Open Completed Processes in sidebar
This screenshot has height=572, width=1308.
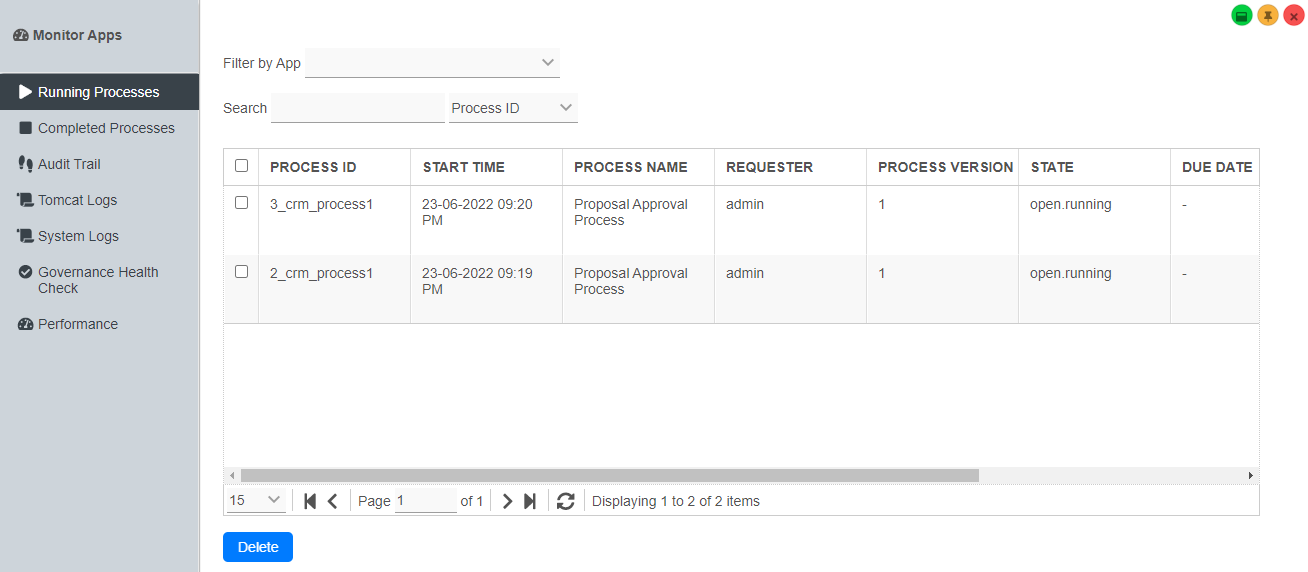pos(106,128)
